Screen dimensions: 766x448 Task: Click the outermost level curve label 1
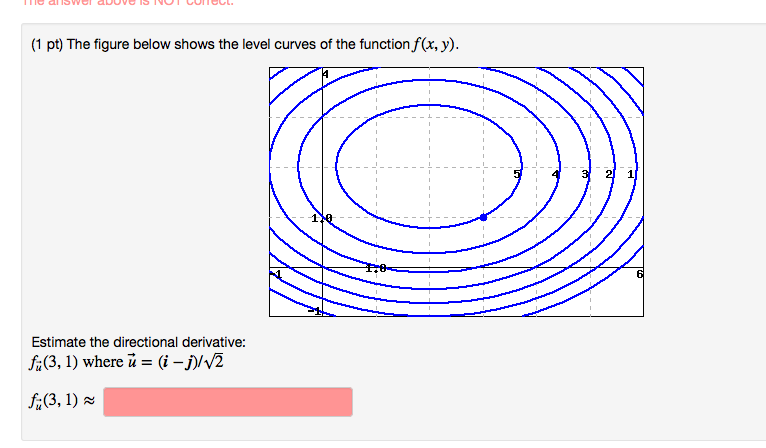pos(630,174)
